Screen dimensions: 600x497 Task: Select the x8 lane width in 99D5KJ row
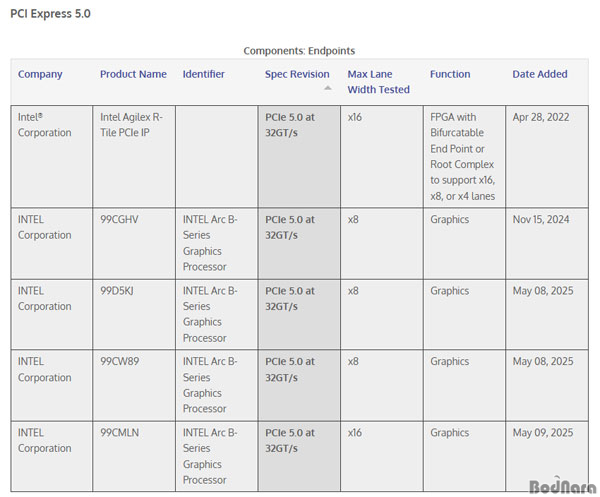(353, 291)
